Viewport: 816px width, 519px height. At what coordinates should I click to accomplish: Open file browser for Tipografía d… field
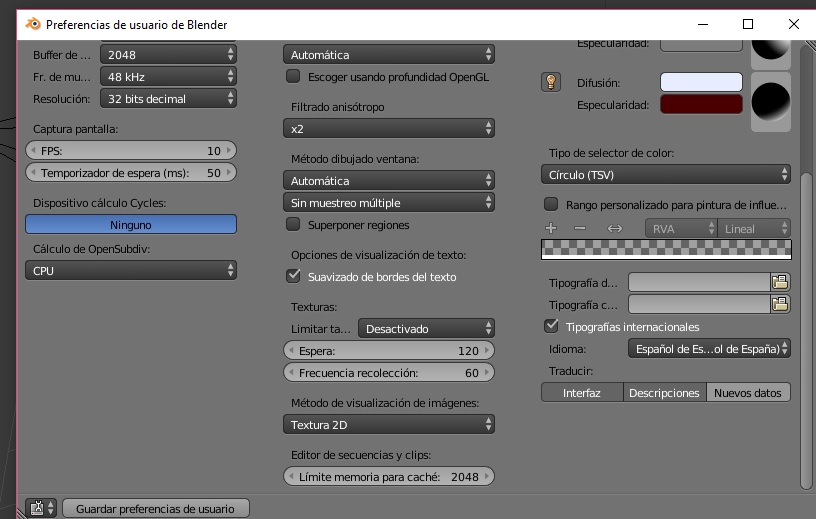click(780, 282)
